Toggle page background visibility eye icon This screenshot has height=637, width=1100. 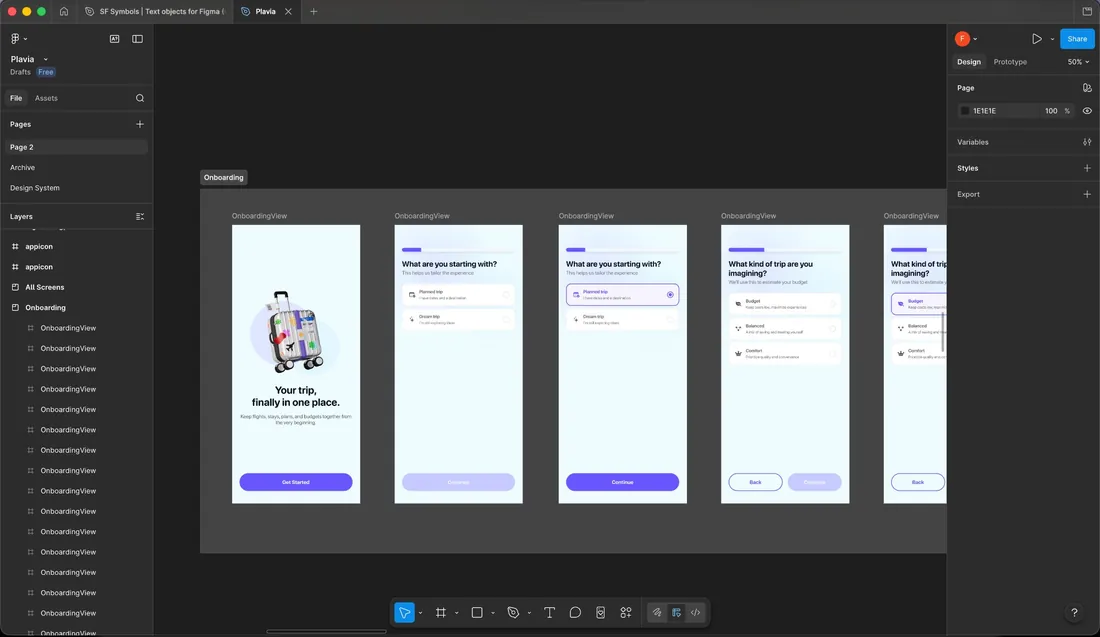[1087, 111]
